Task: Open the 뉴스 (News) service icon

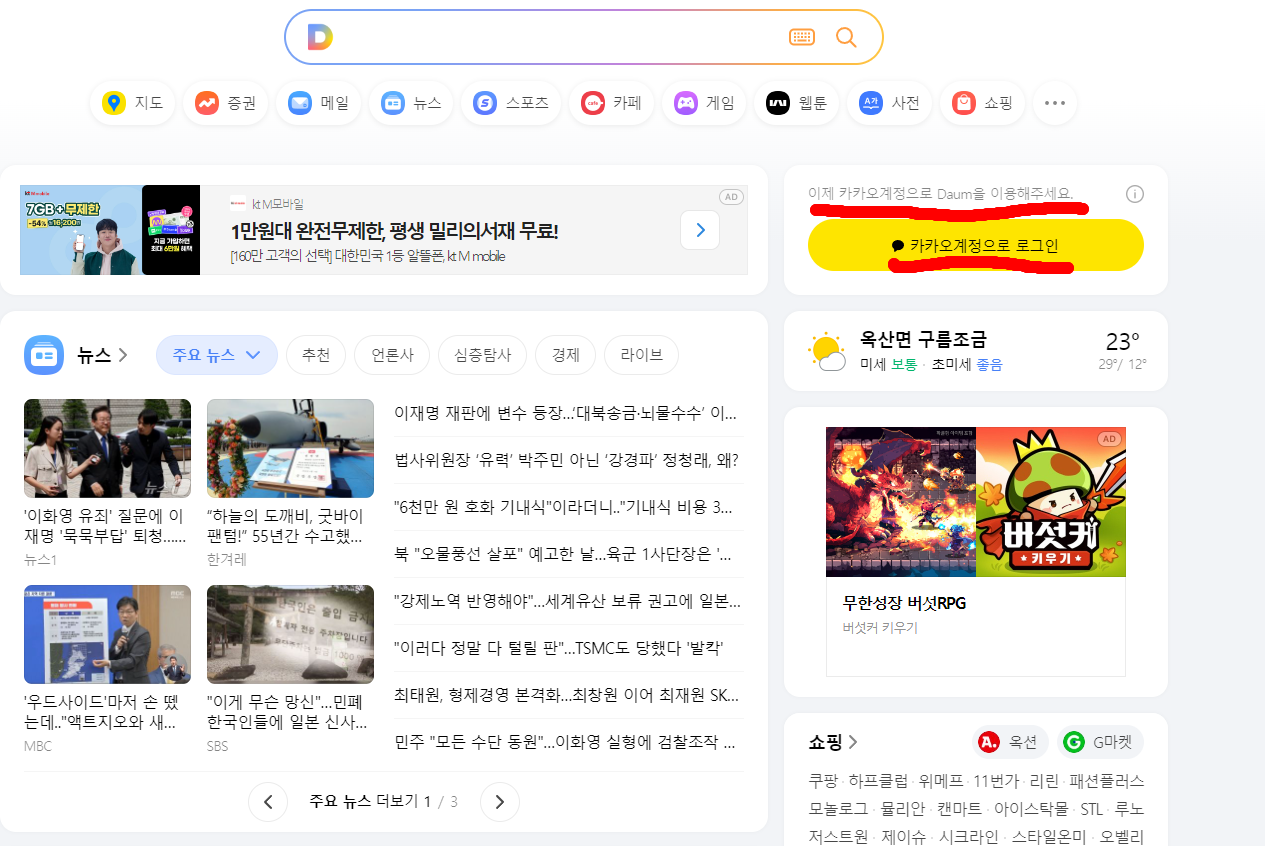Action: [x=410, y=102]
